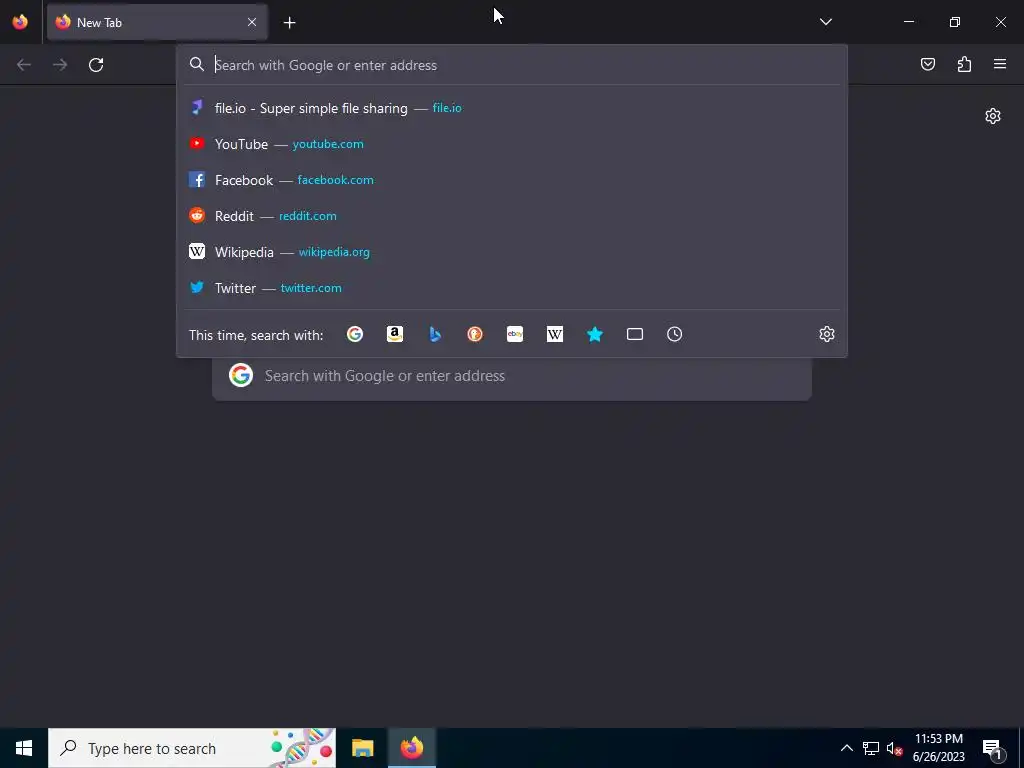Focus the address bar input field
1024x768 pixels.
pos(511,65)
